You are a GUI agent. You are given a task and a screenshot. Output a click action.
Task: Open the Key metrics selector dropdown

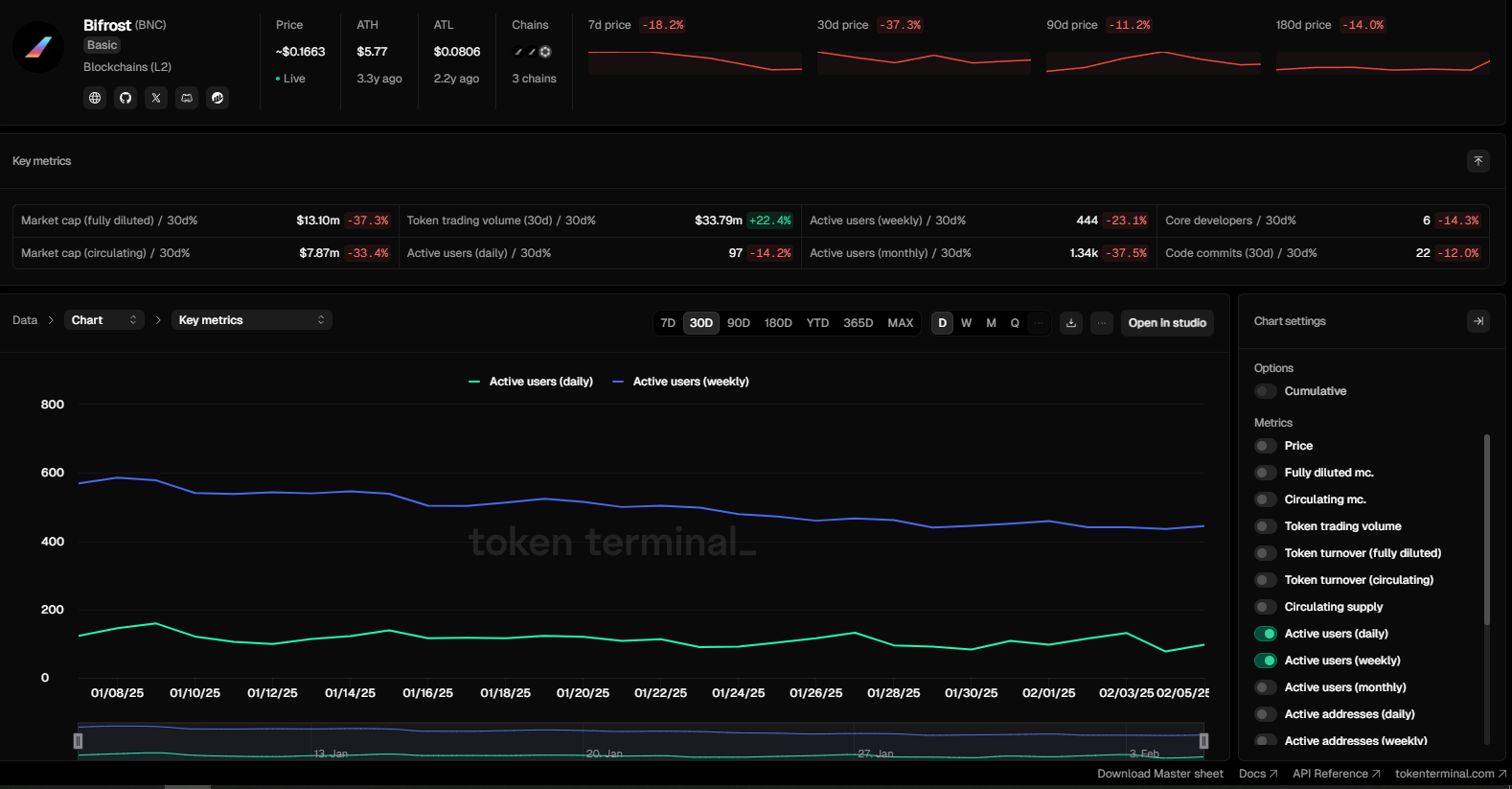[x=252, y=320]
